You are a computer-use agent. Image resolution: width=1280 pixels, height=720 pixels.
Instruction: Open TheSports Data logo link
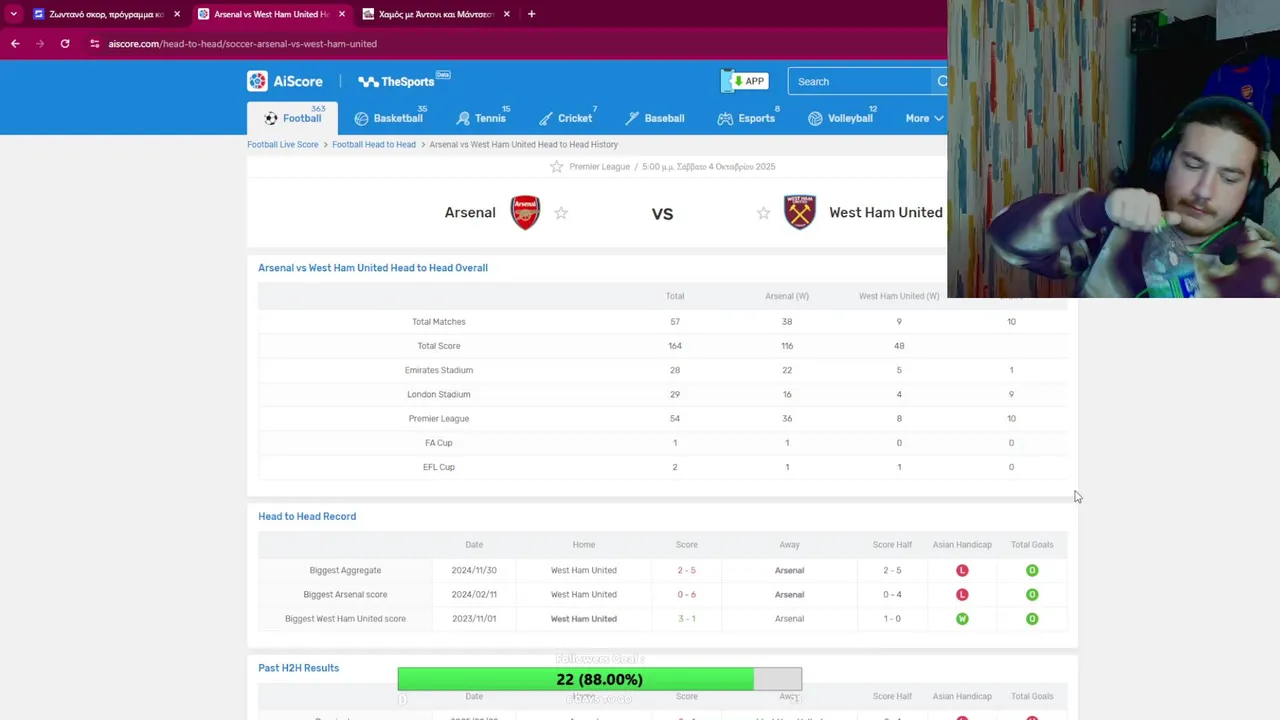coord(404,81)
